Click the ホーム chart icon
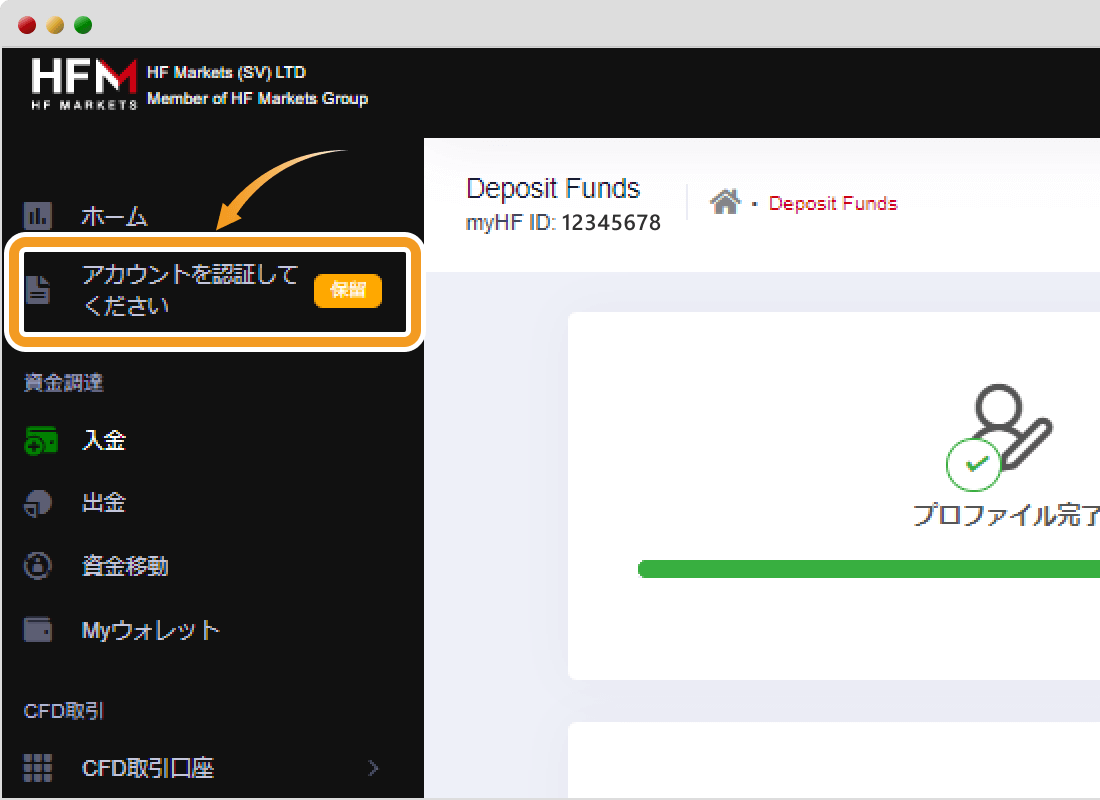The image size is (1100, 800). tap(37, 215)
